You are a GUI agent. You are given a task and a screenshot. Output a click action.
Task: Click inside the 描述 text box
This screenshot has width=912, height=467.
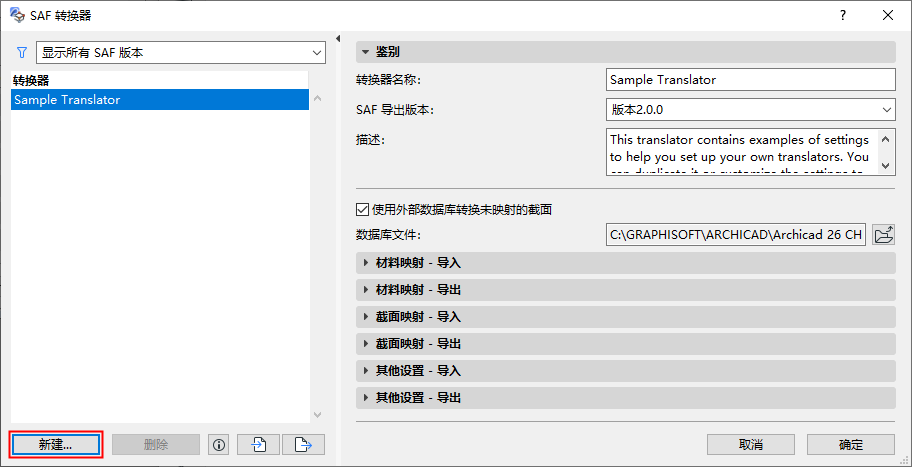click(742, 152)
